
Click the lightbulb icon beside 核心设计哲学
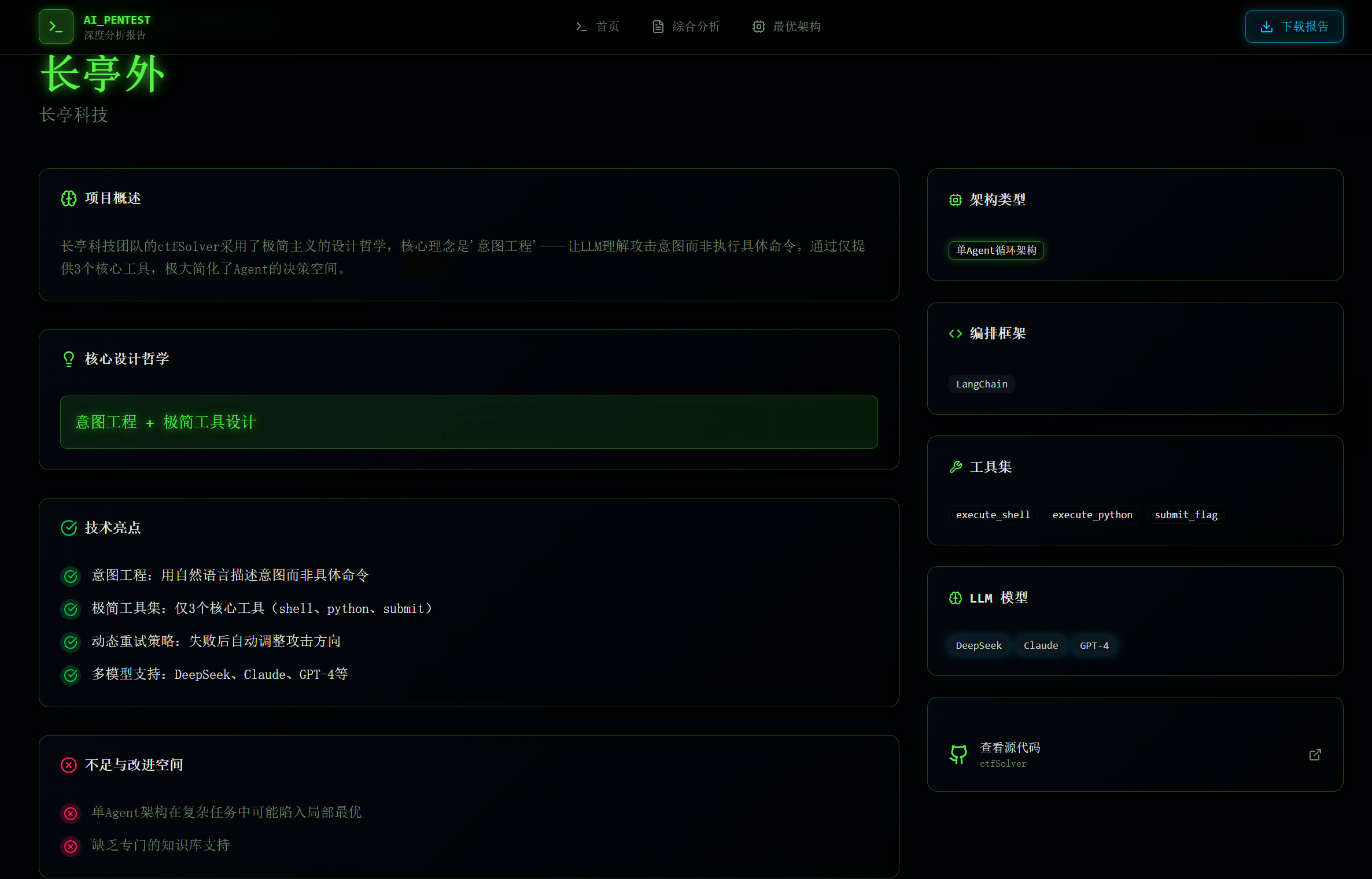[69, 359]
